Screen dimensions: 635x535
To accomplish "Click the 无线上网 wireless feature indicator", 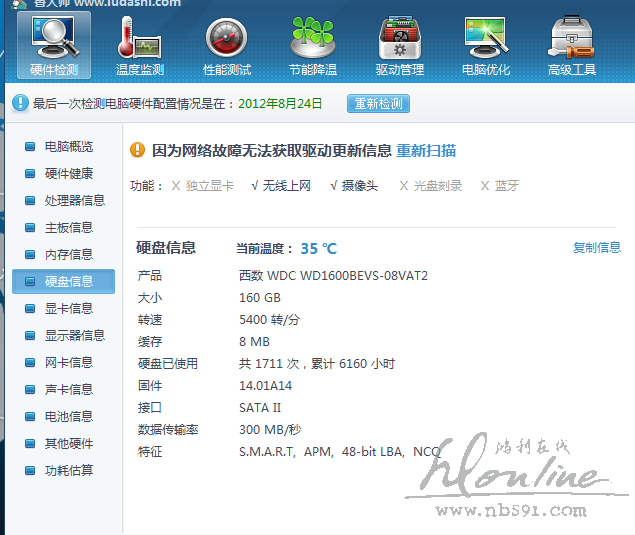I will pos(281,186).
